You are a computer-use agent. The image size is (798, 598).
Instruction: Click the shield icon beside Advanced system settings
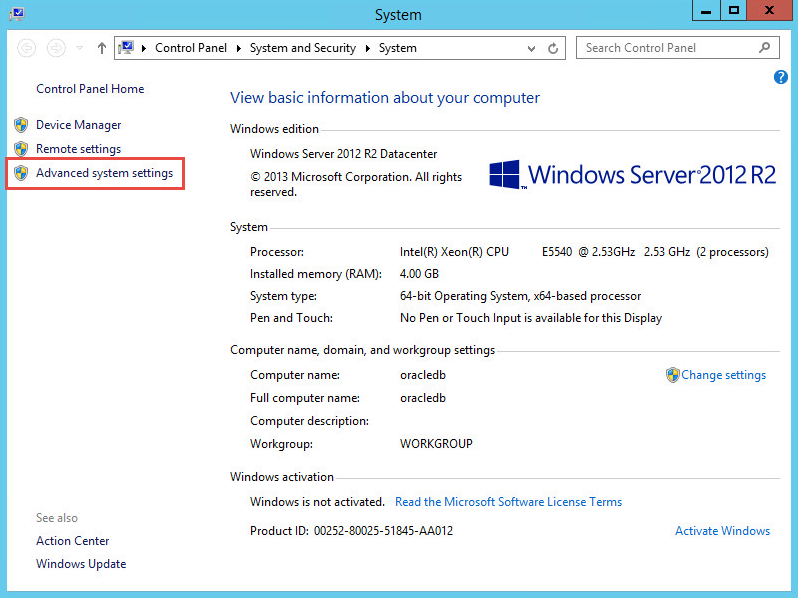point(21,173)
